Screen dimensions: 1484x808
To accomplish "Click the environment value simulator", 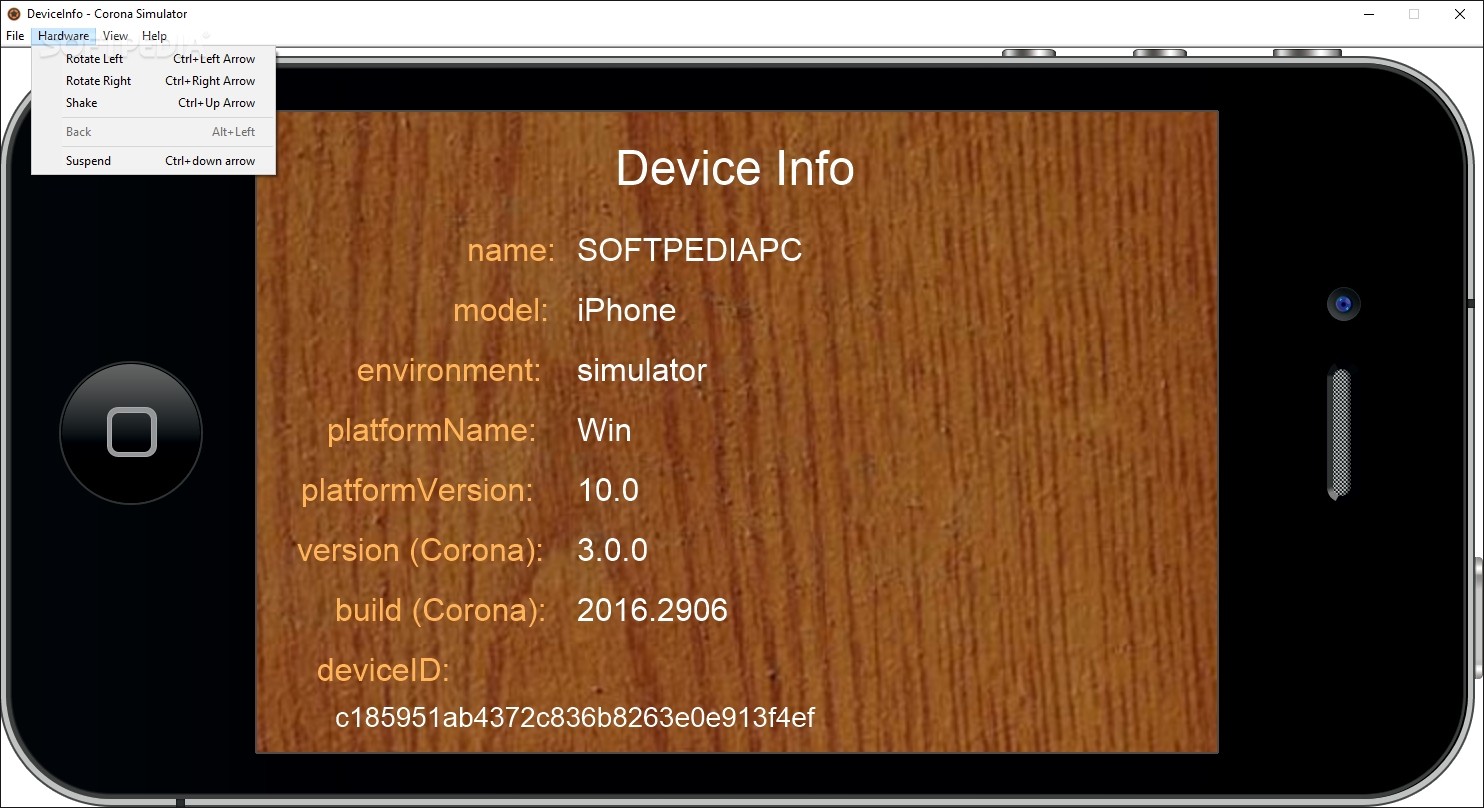I will (642, 370).
